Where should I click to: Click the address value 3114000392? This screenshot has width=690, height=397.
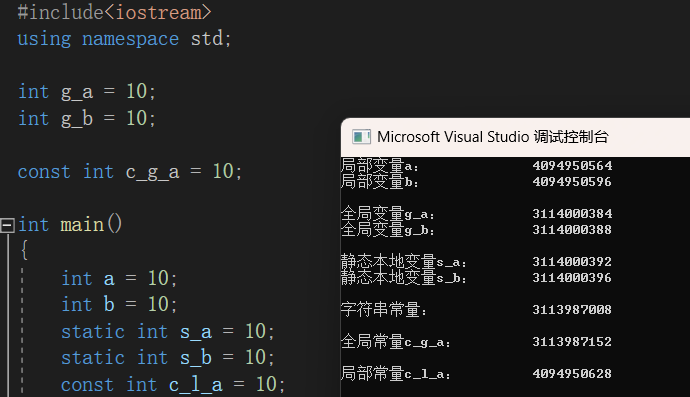tap(572, 262)
